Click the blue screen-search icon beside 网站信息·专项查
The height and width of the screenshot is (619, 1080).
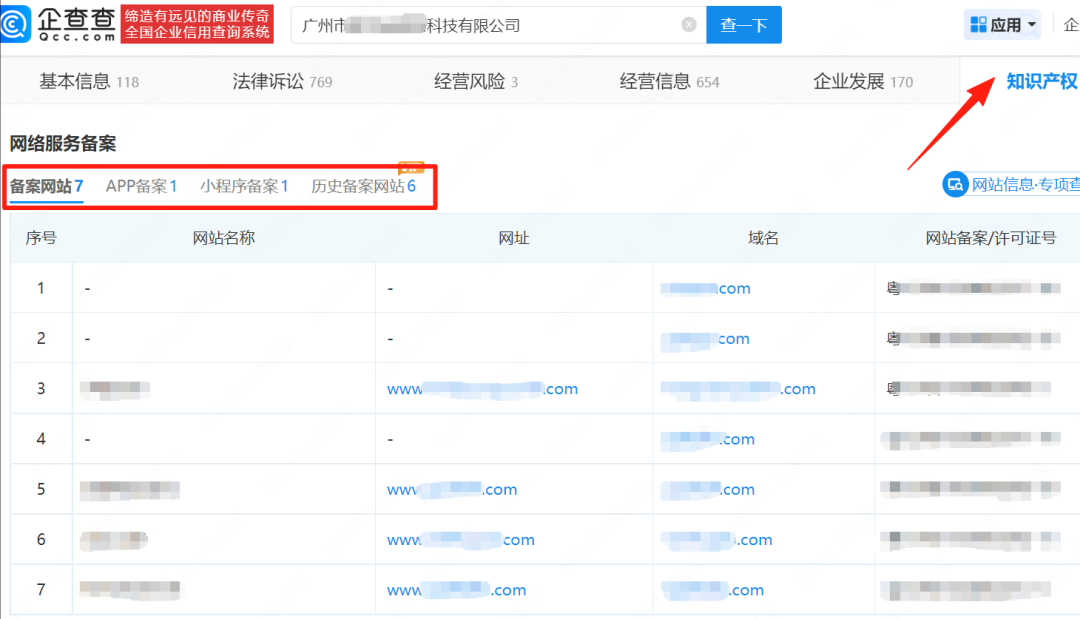click(x=956, y=184)
